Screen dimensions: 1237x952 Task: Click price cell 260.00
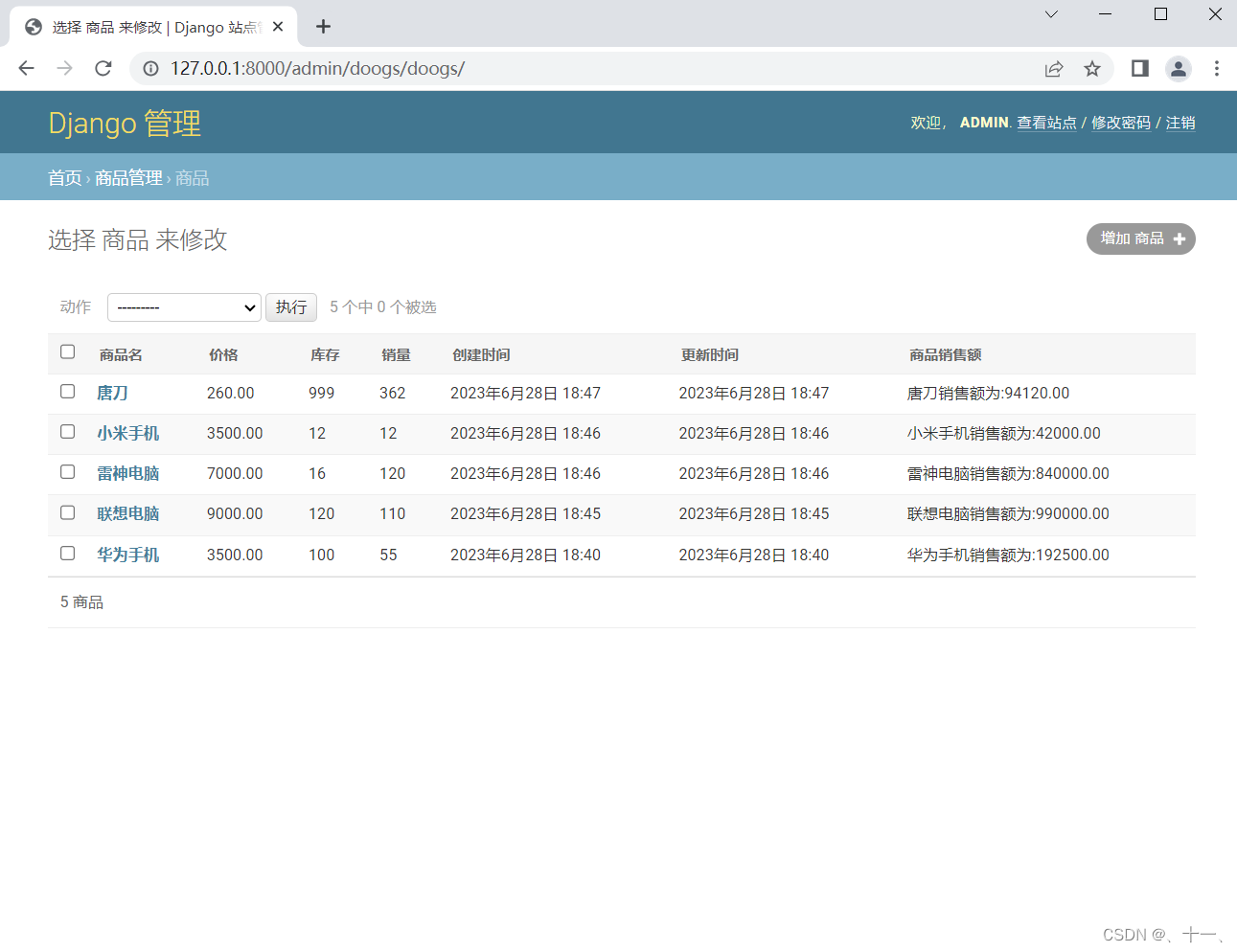click(x=231, y=393)
